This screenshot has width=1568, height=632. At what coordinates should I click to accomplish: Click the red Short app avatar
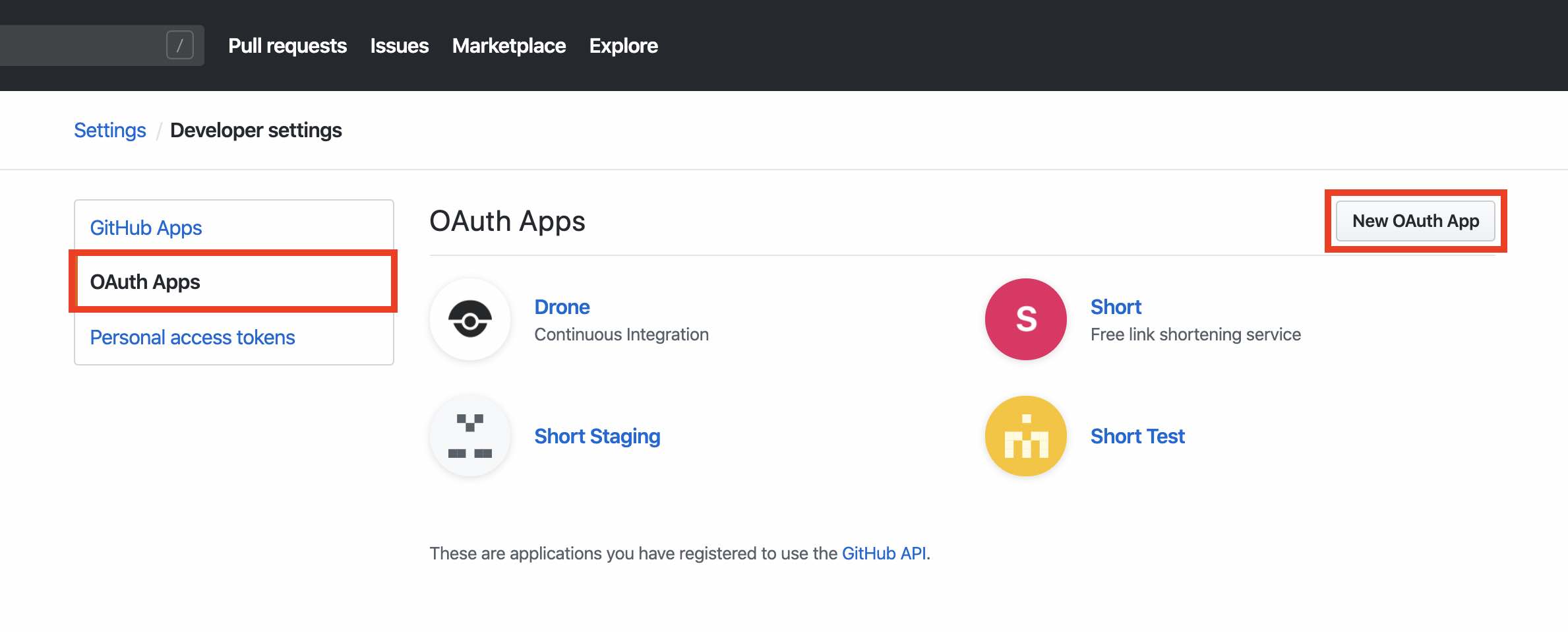click(1026, 319)
